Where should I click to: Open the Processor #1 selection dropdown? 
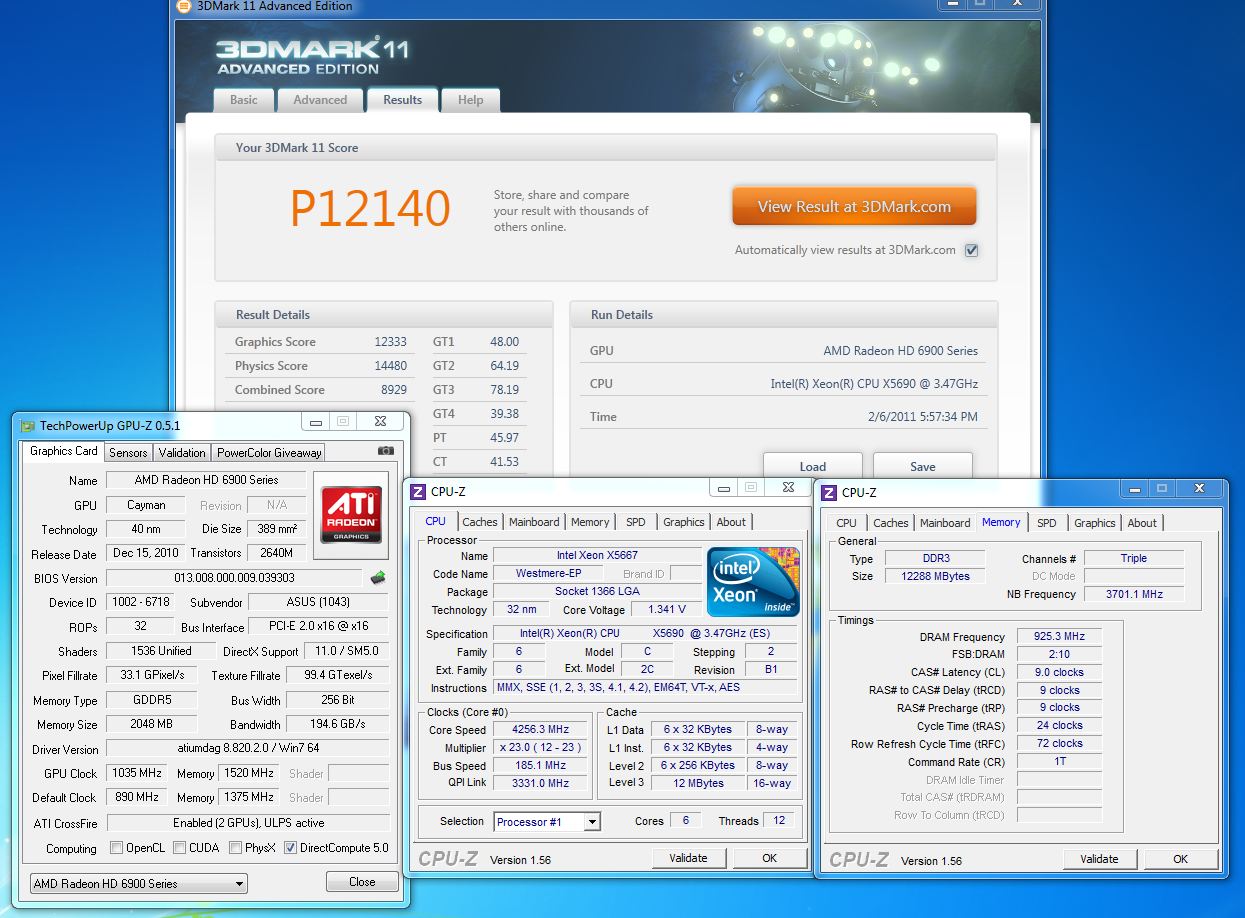[547, 822]
